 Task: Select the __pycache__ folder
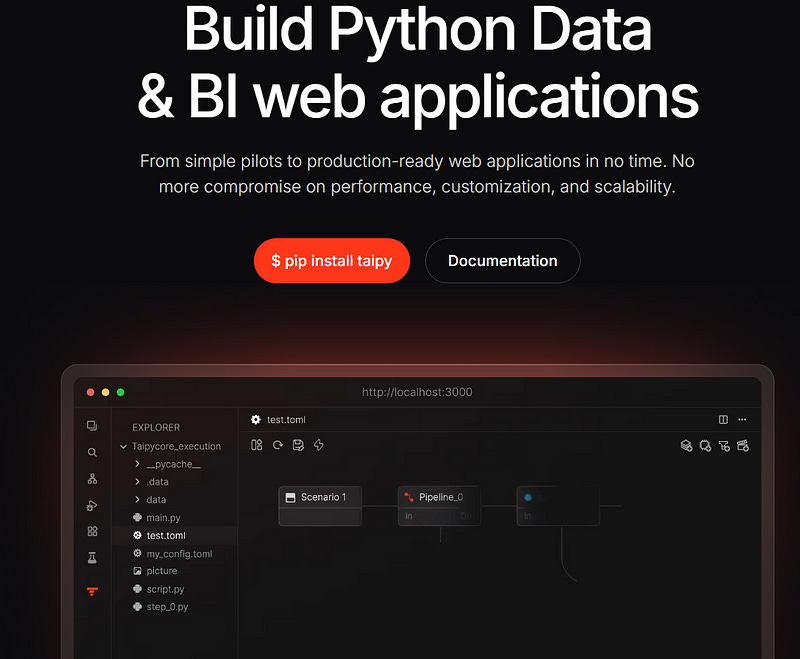pyautogui.click(x=173, y=464)
